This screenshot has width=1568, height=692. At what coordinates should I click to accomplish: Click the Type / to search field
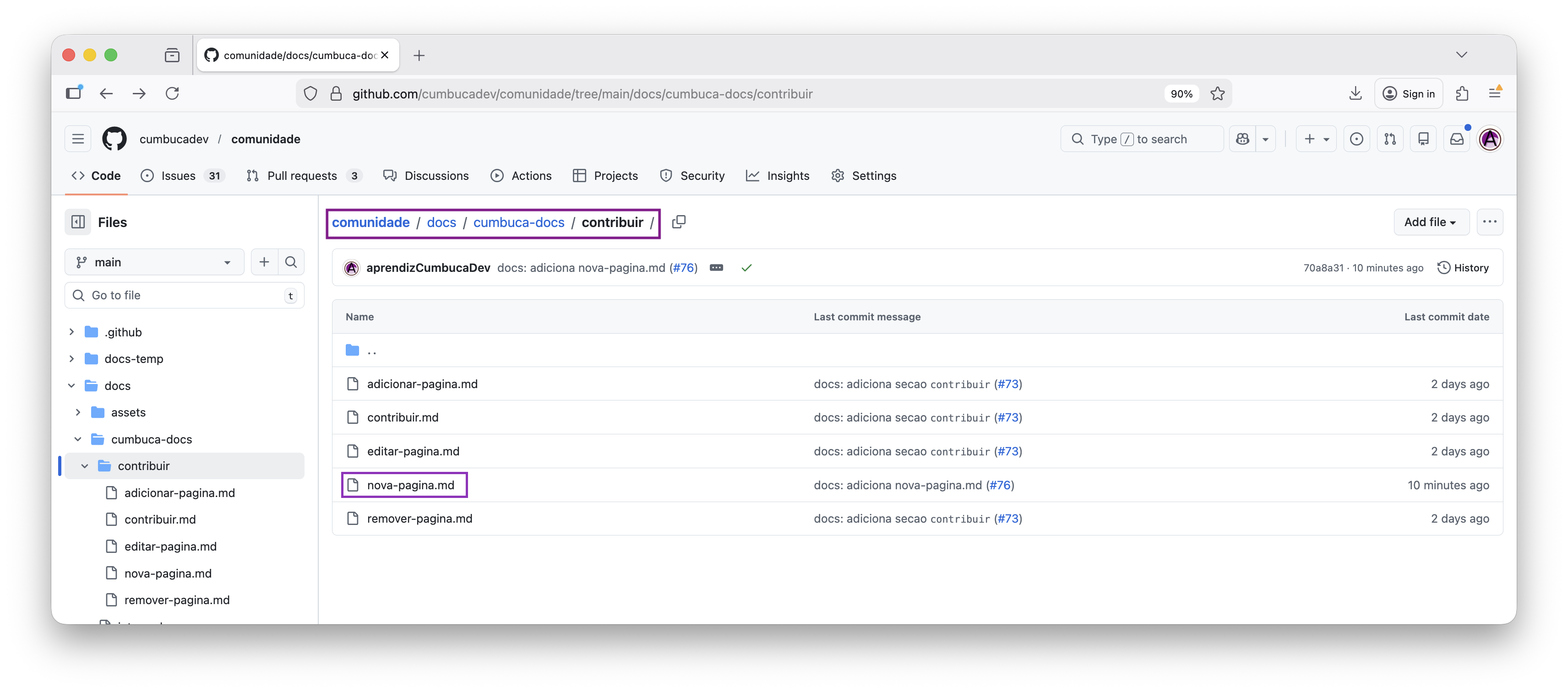tap(1142, 139)
